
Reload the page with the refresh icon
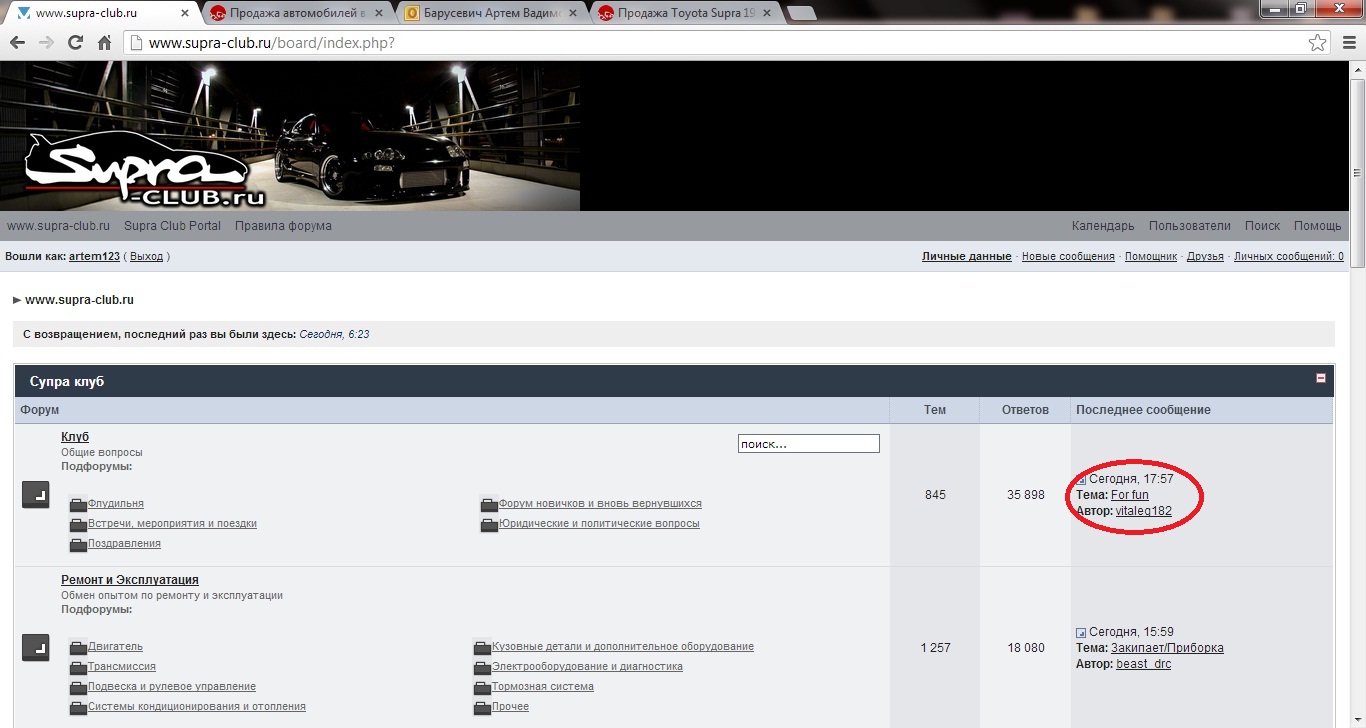click(75, 43)
